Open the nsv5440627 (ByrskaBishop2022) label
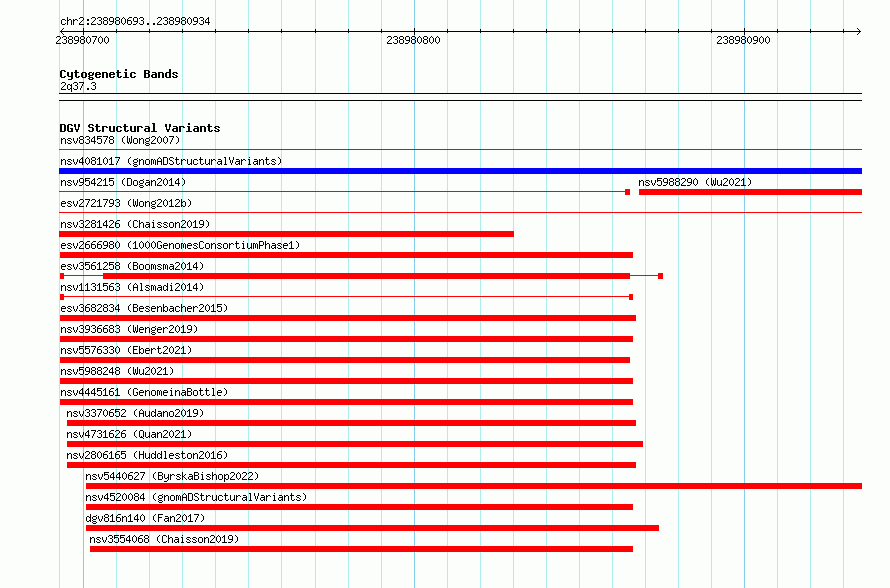Viewport: 890px width, 588px height. [x=172, y=476]
